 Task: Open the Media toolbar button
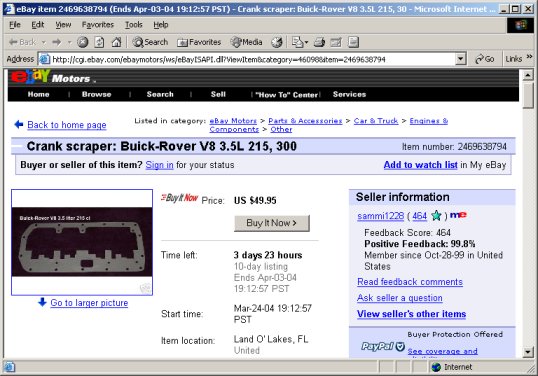pyautogui.click(x=247, y=42)
